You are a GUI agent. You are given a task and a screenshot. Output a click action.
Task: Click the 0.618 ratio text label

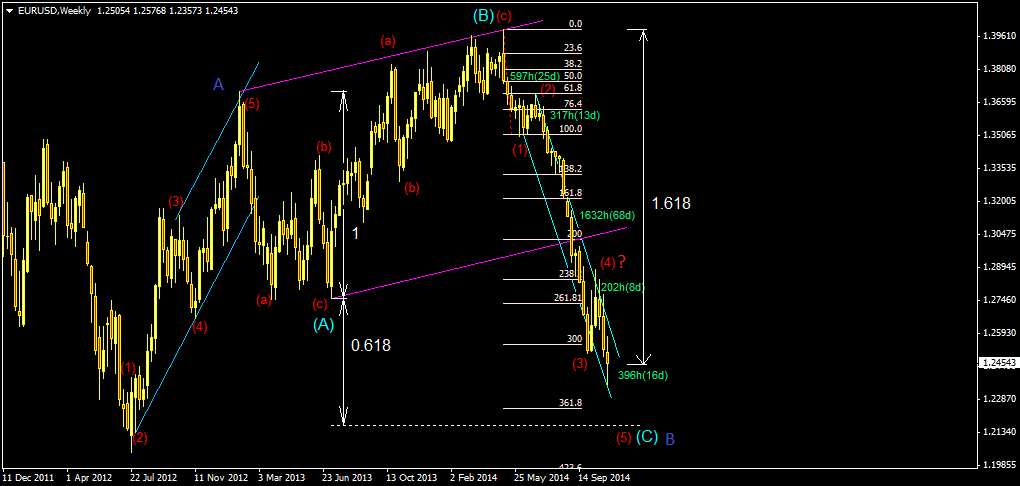(x=370, y=345)
